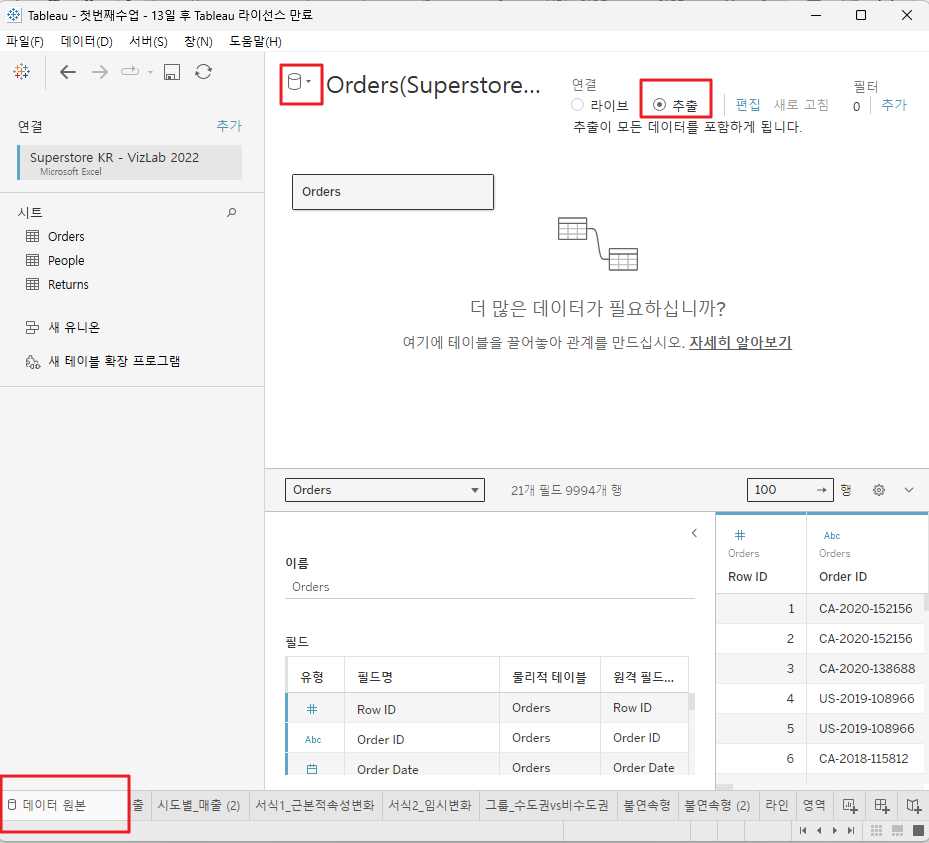This screenshot has height=843, width=929.
Task: Click the 새로 고침 extract refresh link
Action: (801, 105)
